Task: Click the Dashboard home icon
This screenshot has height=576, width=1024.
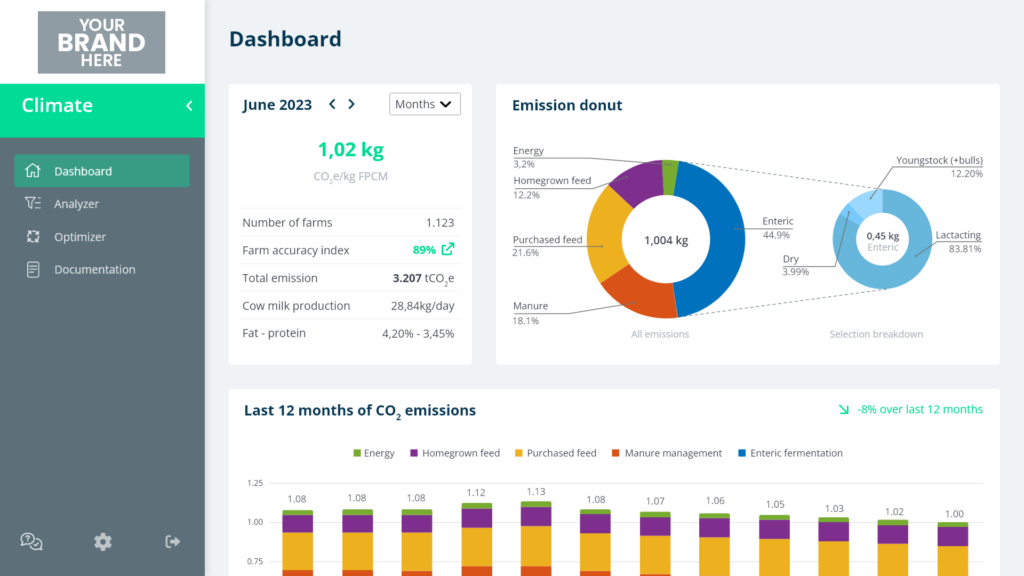Action: click(x=33, y=171)
